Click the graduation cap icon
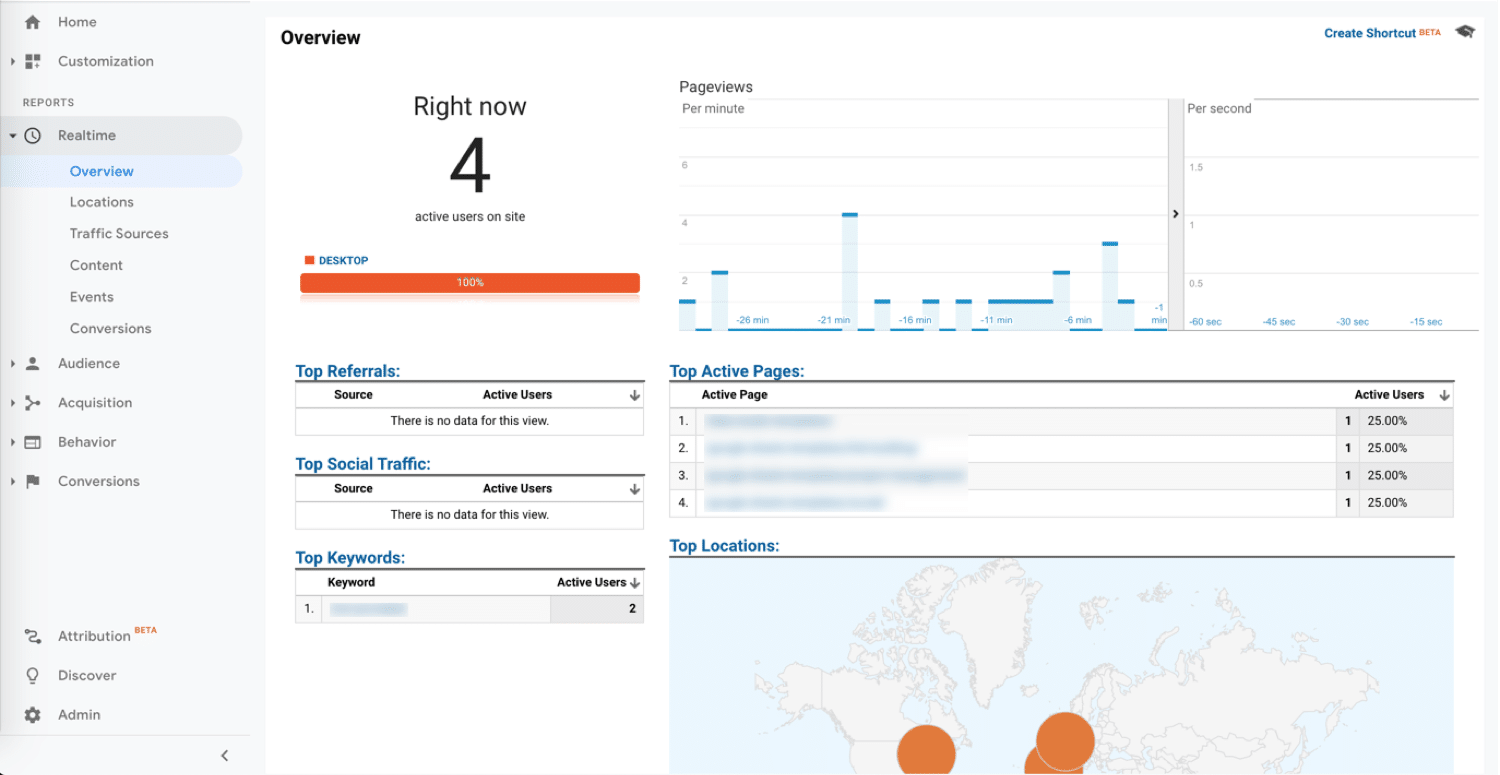The height and width of the screenshot is (775, 1500). 1465,32
